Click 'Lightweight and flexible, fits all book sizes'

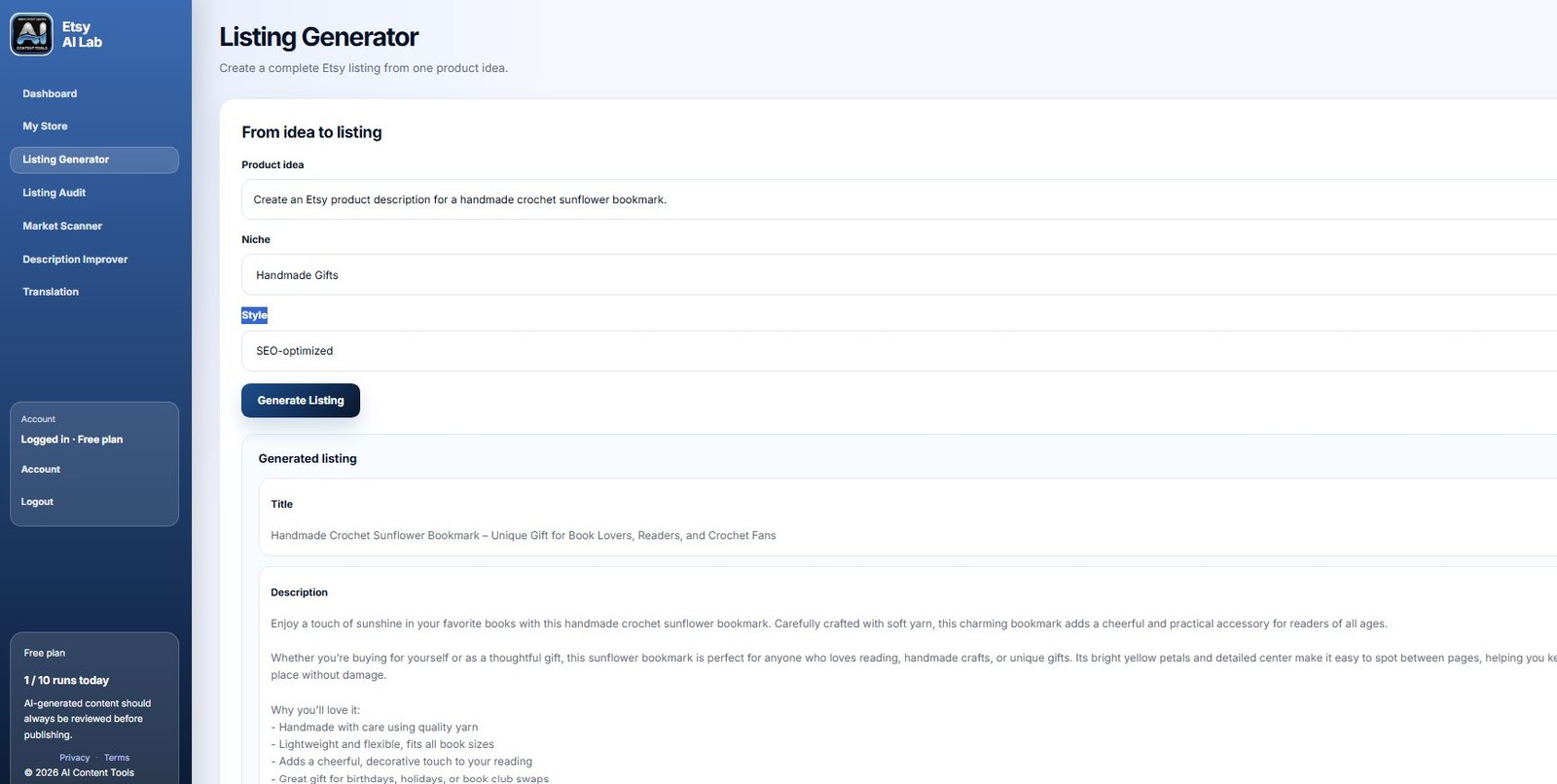pos(382,745)
